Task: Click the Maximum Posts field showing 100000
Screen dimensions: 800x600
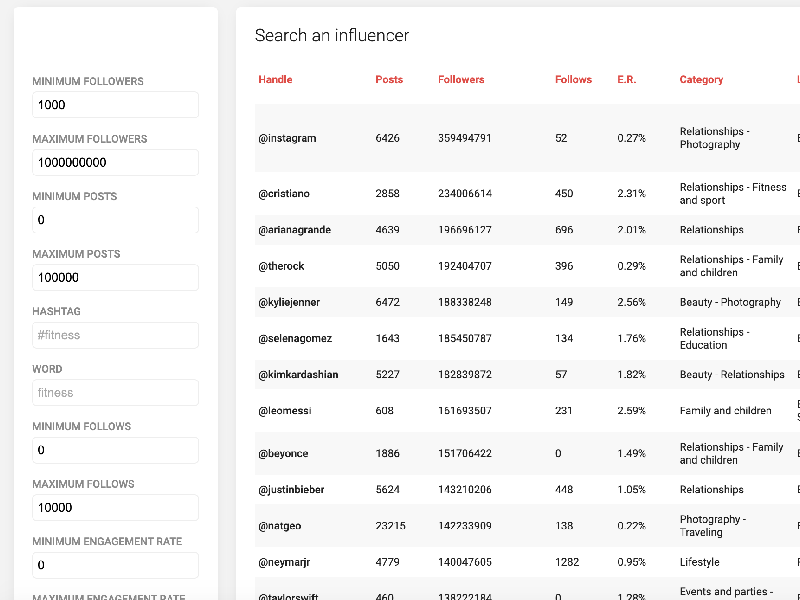Action: pyautogui.click(x=115, y=278)
